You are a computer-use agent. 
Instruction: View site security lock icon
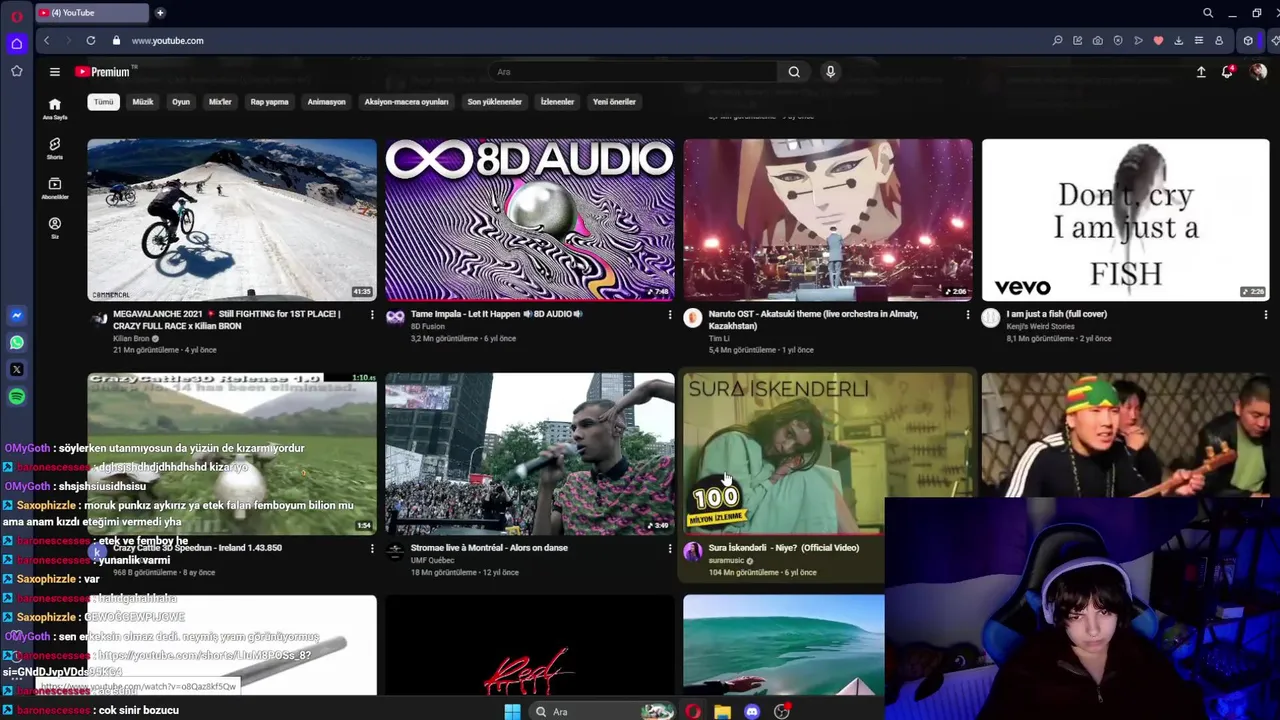tap(116, 41)
